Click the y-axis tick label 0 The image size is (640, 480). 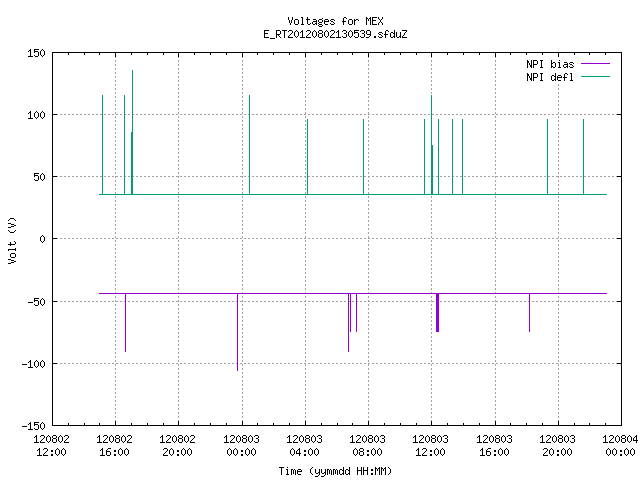42,239
